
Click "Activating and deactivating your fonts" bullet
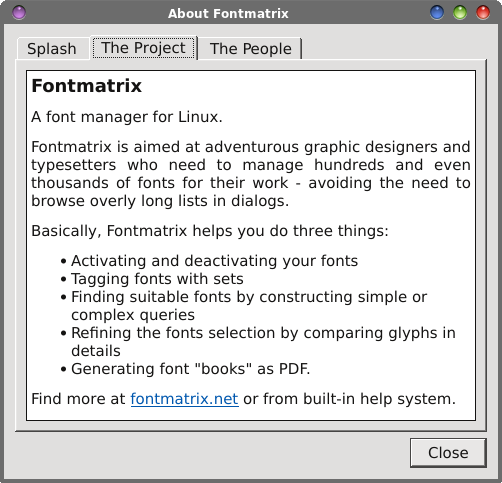(214, 261)
